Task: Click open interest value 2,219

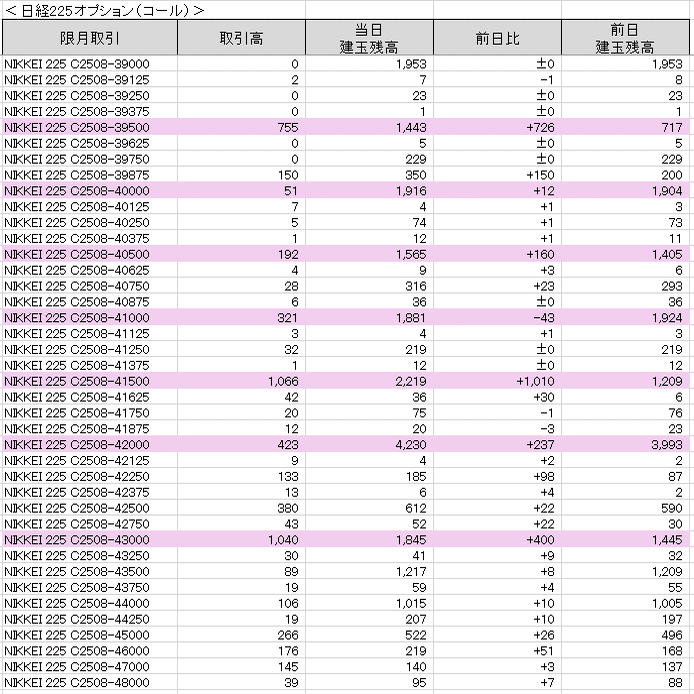Action: pyautogui.click(x=411, y=382)
